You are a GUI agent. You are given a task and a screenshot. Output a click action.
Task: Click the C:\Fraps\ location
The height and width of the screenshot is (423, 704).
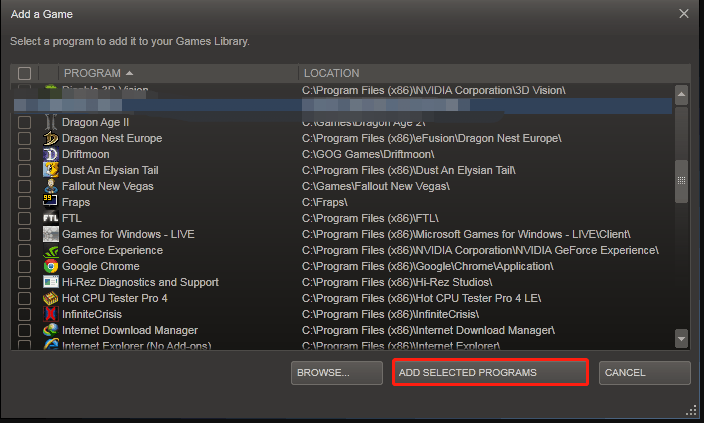coord(325,202)
